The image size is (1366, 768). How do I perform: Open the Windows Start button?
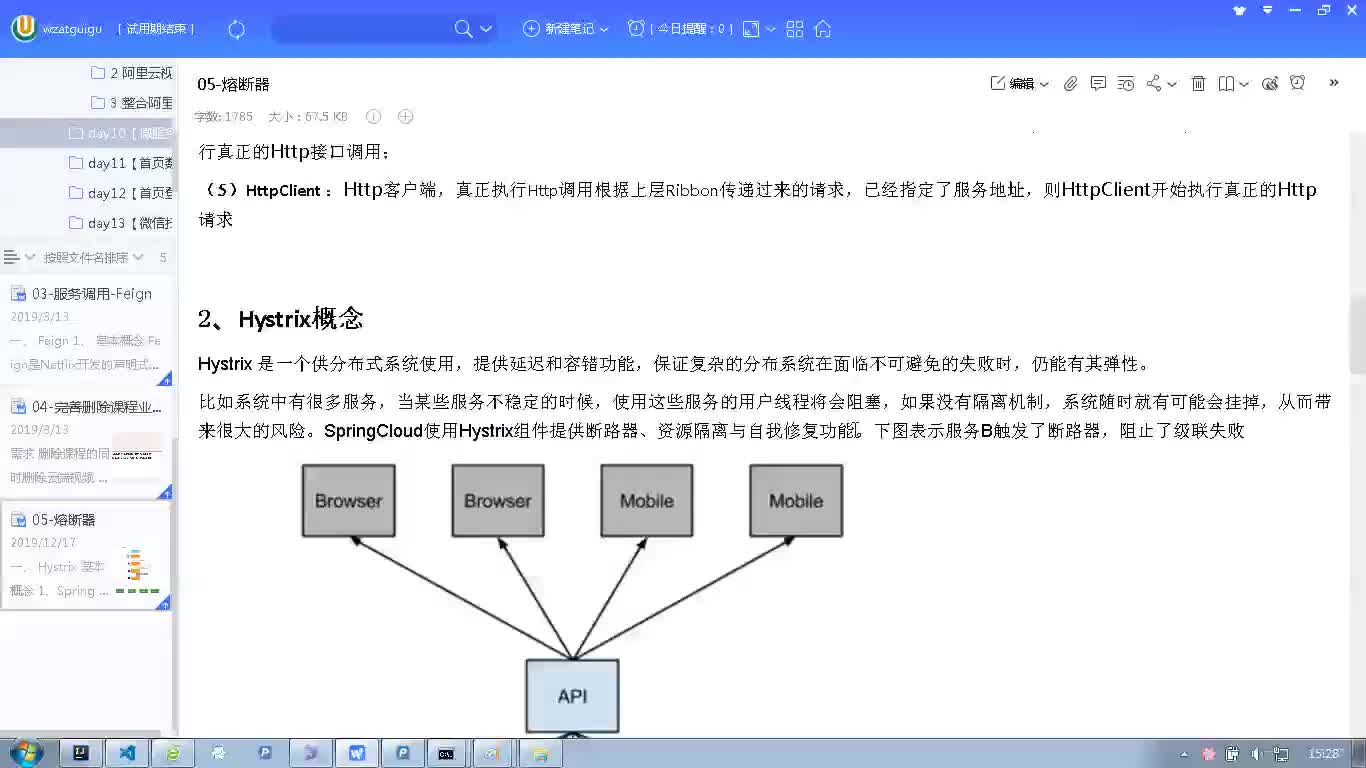25,753
